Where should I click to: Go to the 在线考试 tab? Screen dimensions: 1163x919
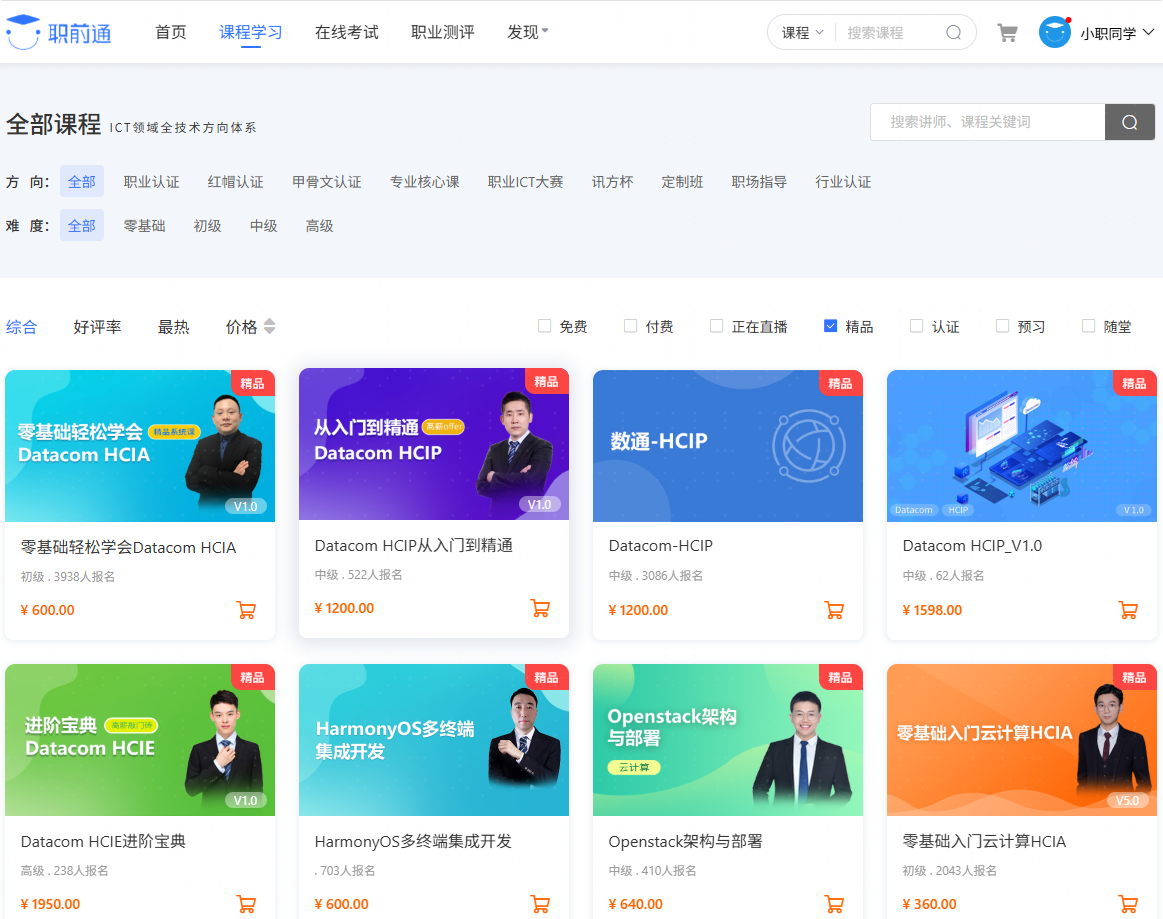click(x=347, y=32)
